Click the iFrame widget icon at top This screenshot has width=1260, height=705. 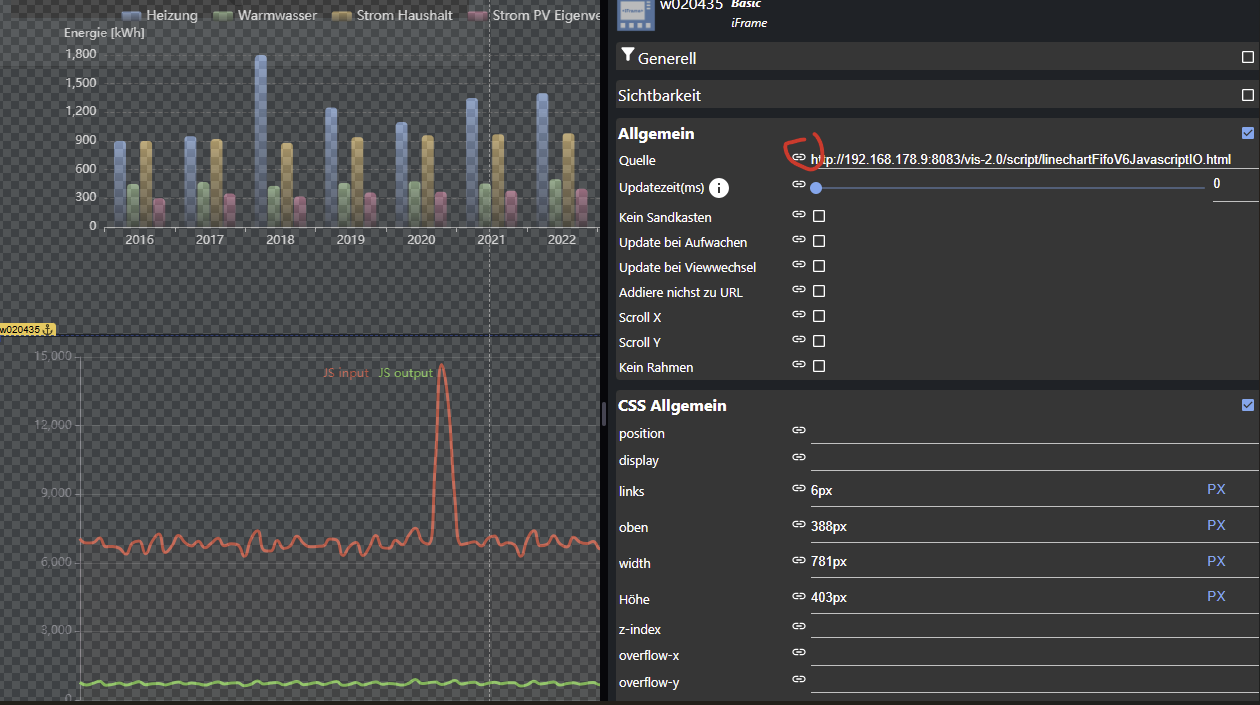coord(636,13)
